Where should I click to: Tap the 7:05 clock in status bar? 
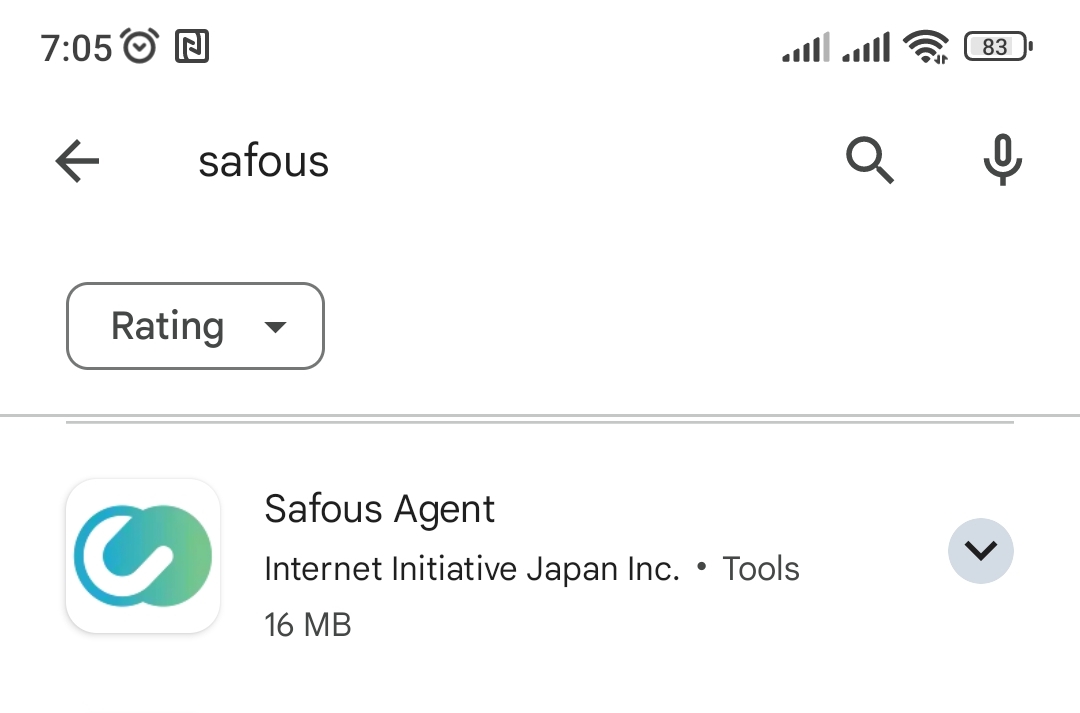click(x=76, y=47)
